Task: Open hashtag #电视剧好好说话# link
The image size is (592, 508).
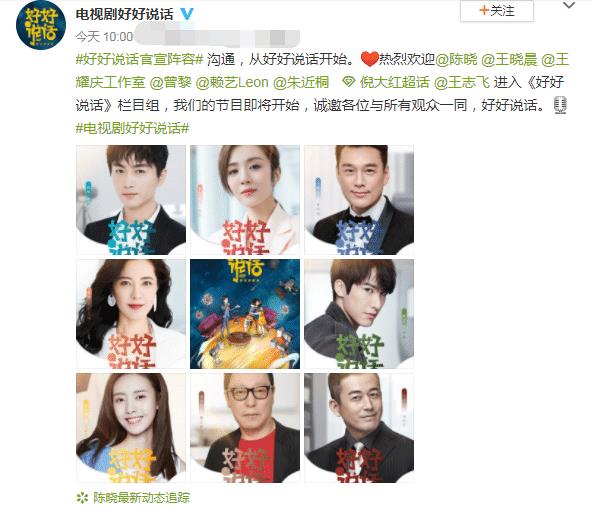Action: 133,128
